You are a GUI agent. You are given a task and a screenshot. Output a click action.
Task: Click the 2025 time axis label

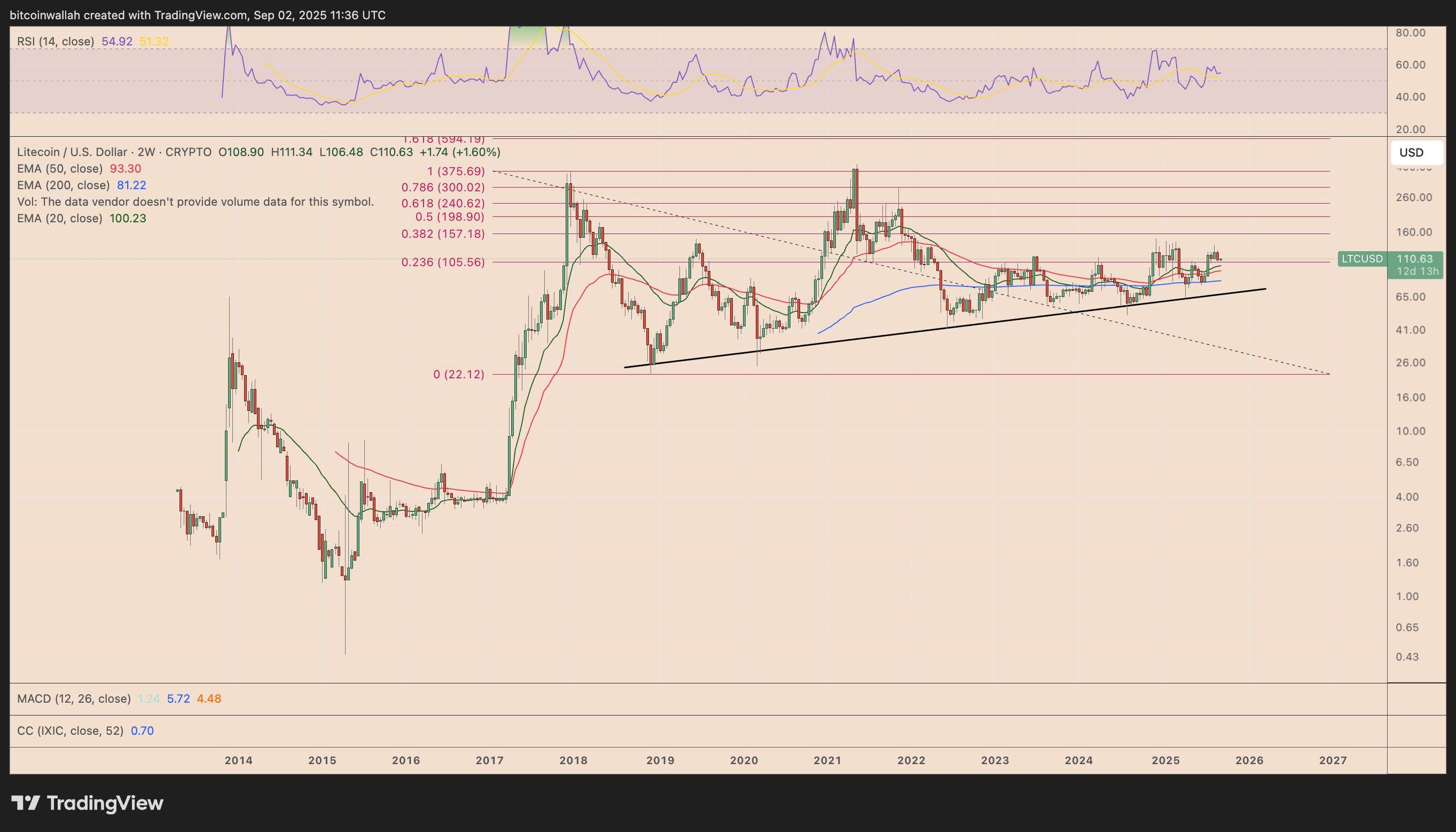coord(1165,760)
